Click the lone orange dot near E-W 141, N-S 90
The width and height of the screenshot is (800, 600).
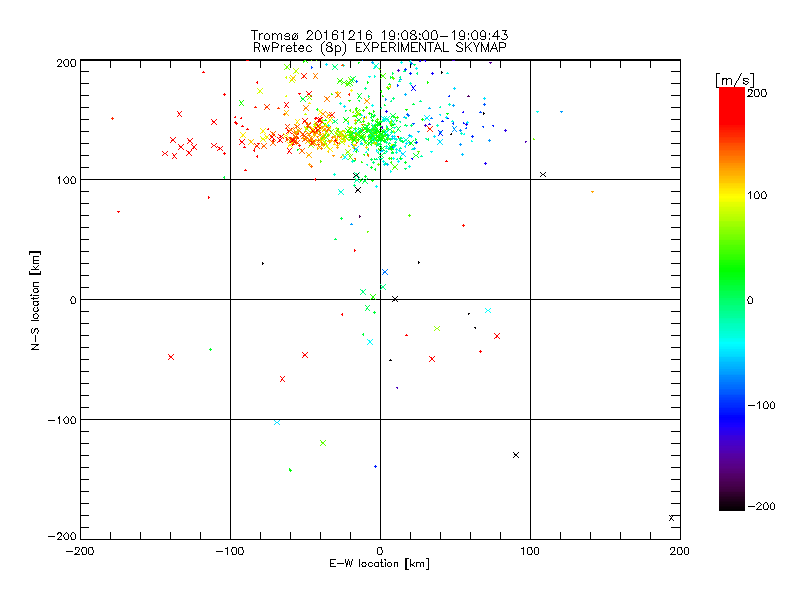pos(592,192)
